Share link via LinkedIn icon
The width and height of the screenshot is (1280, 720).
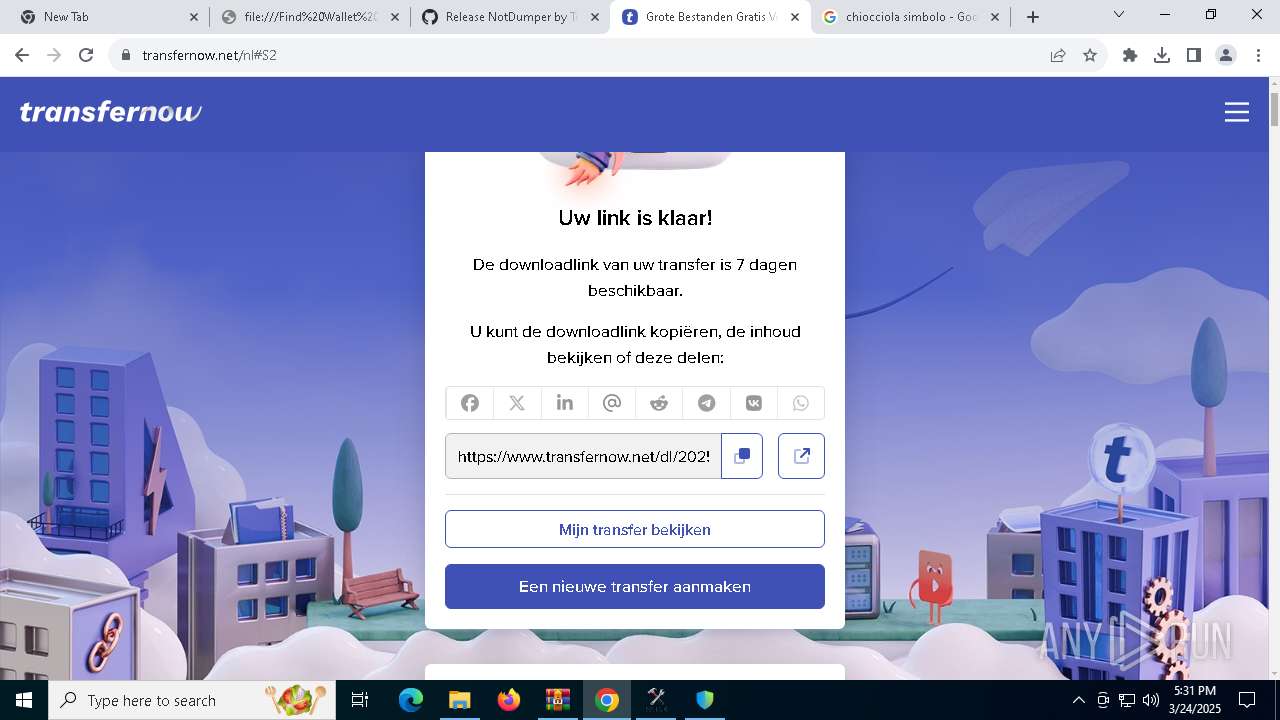(565, 403)
